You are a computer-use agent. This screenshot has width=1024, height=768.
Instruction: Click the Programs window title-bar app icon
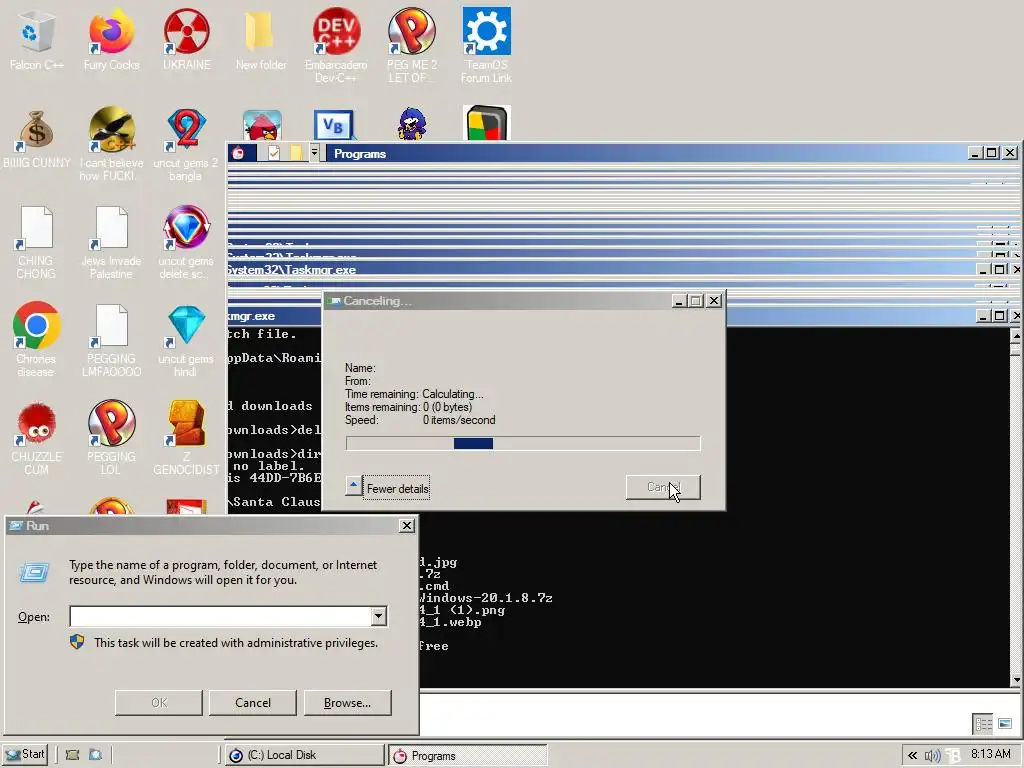click(x=238, y=153)
